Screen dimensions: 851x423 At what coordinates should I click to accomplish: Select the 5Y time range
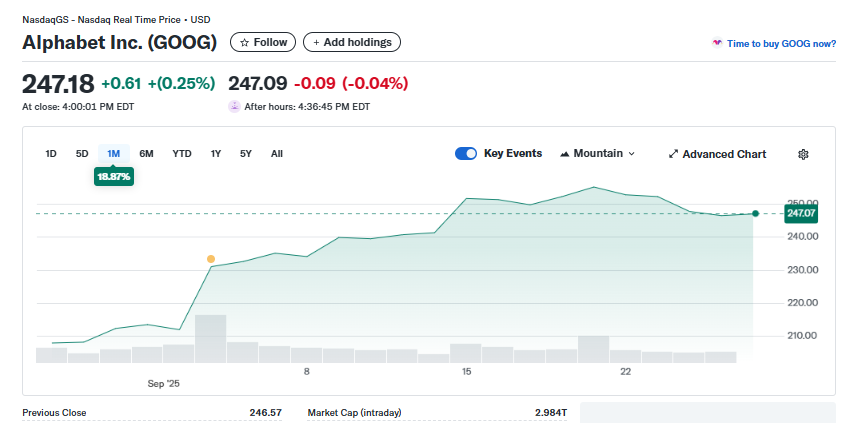(x=246, y=154)
